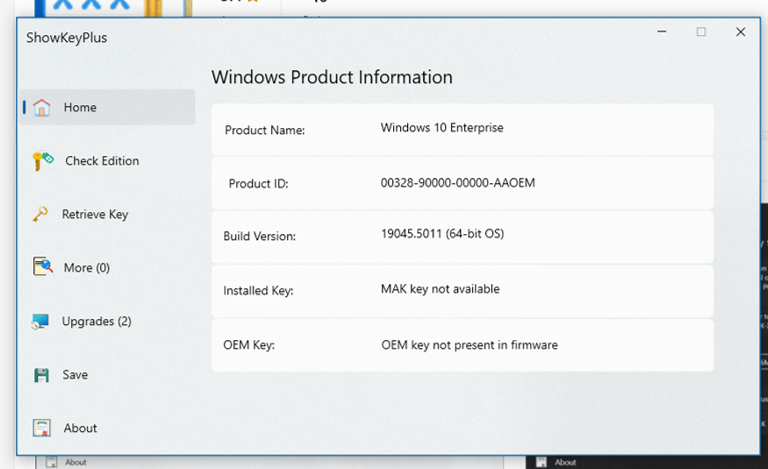Select the Windows 10 Enterprise product name
768x469 pixels.
pyautogui.click(x=442, y=128)
